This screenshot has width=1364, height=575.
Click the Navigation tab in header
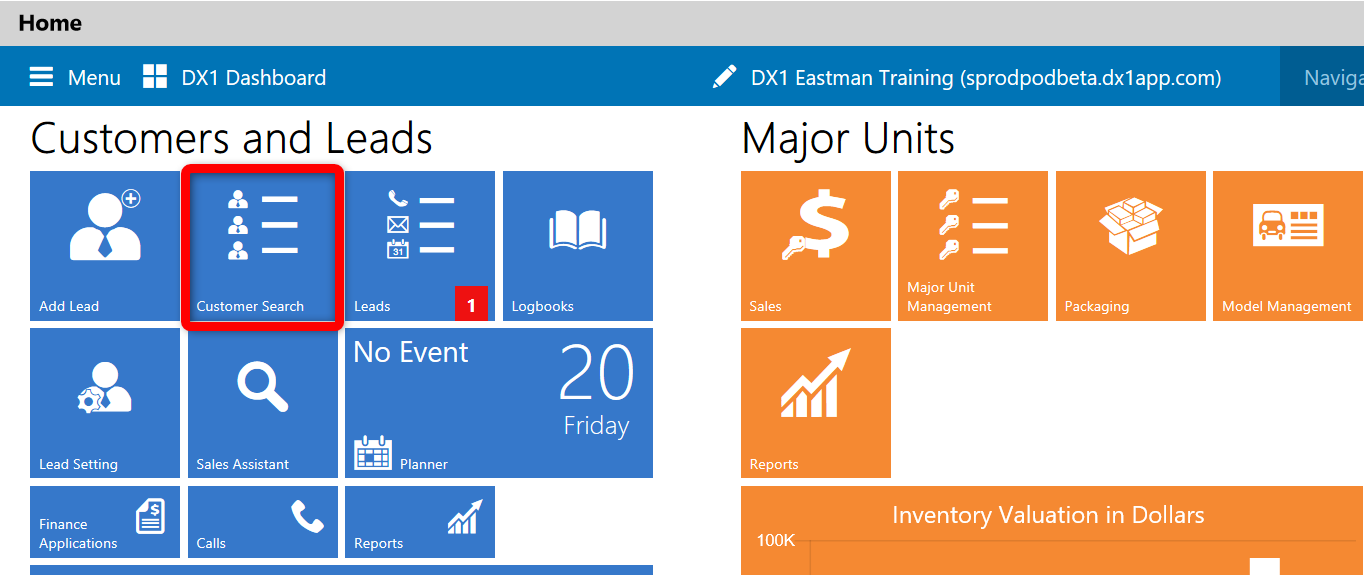point(1322,77)
